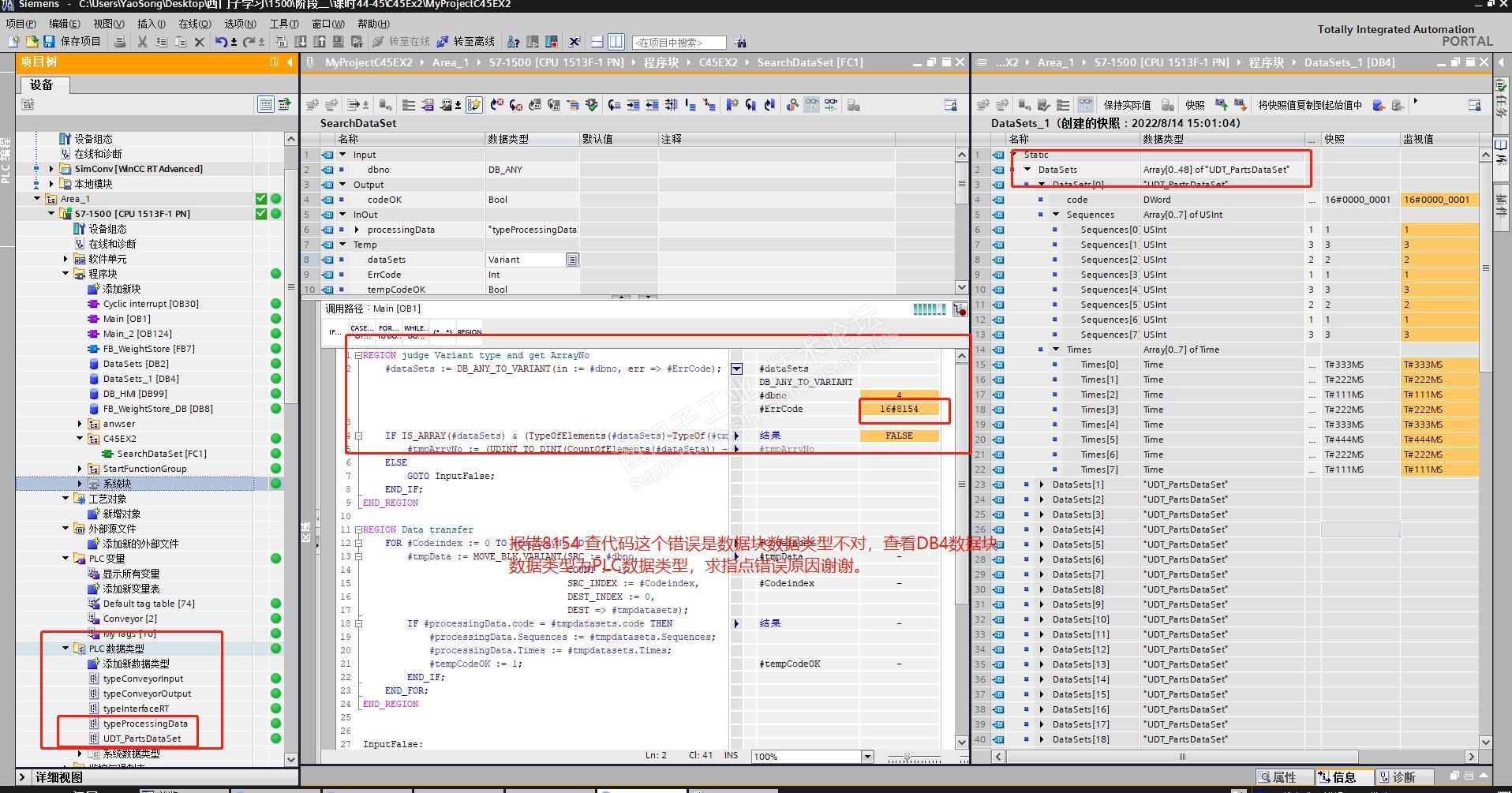Click the Go offline (转至离线) button
Image resolution: width=1512 pixels, height=793 pixels.
coord(466,42)
